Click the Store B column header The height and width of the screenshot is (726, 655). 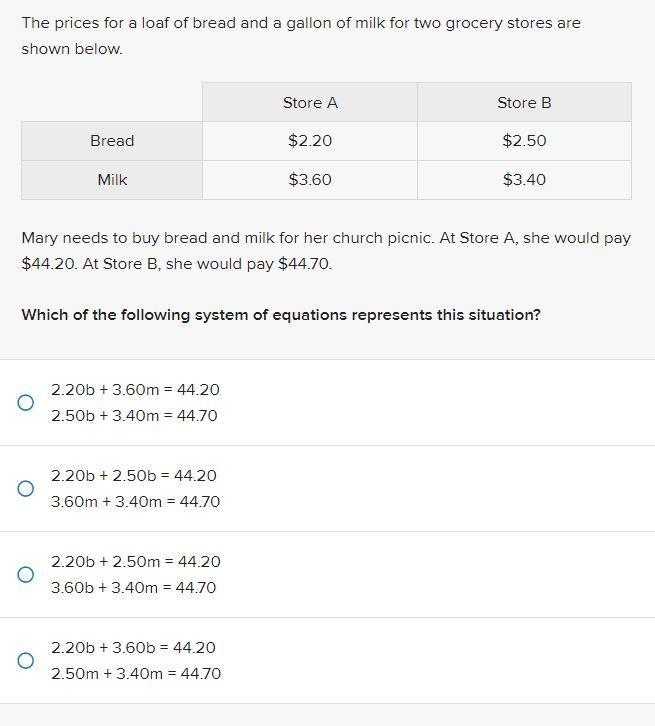pyautogui.click(x=524, y=103)
